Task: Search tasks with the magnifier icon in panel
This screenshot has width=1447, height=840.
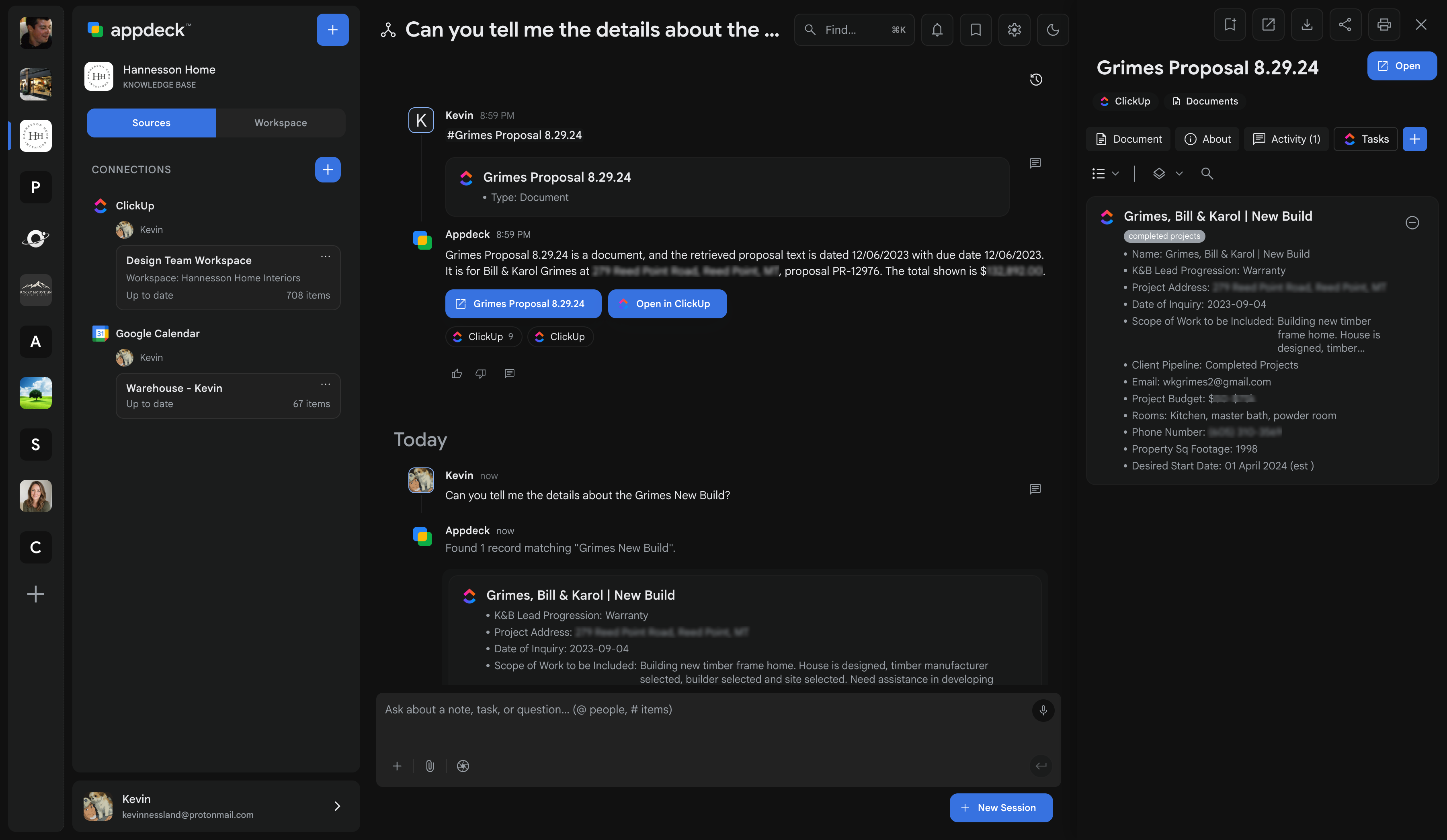Action: click(1207, 173)
